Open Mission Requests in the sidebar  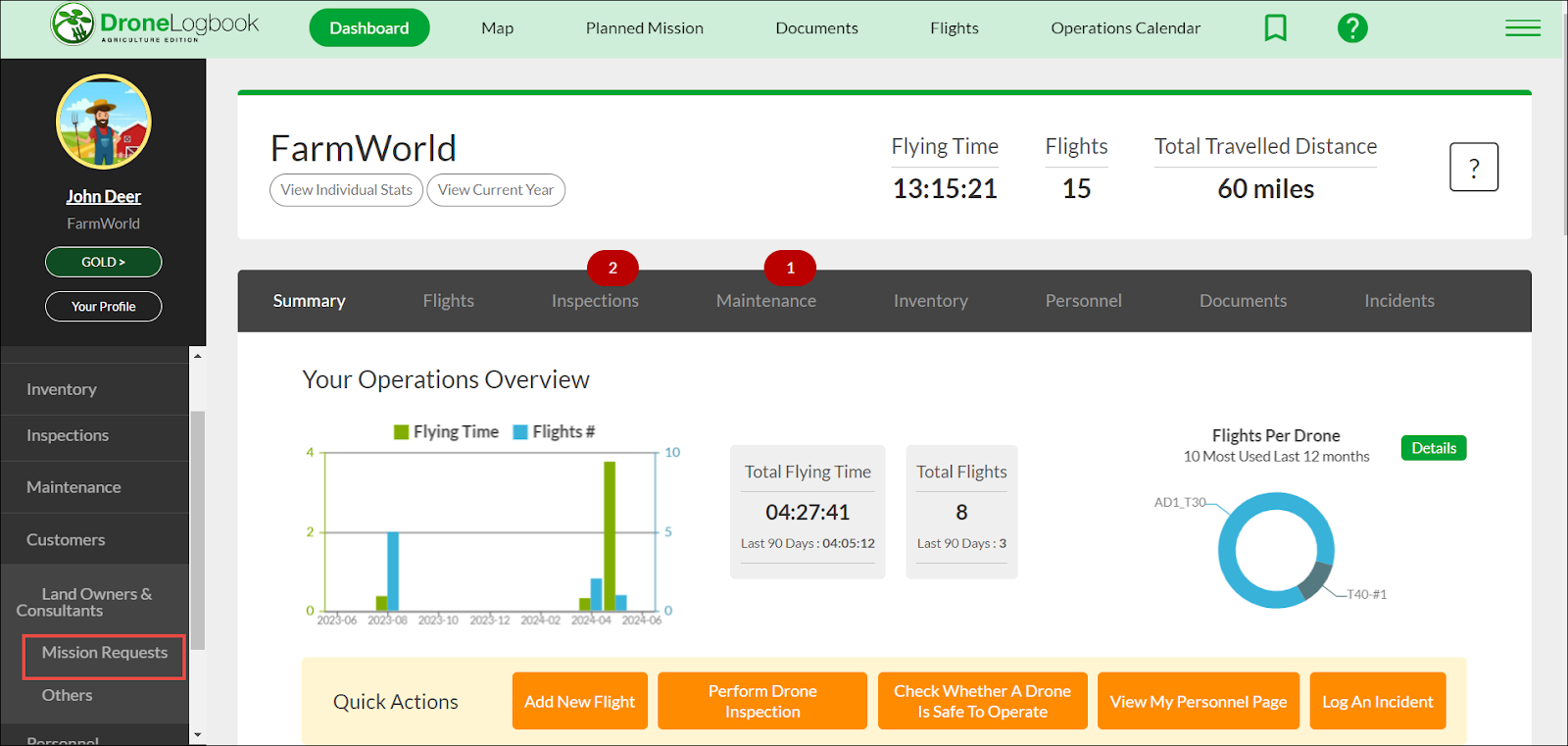104,654
